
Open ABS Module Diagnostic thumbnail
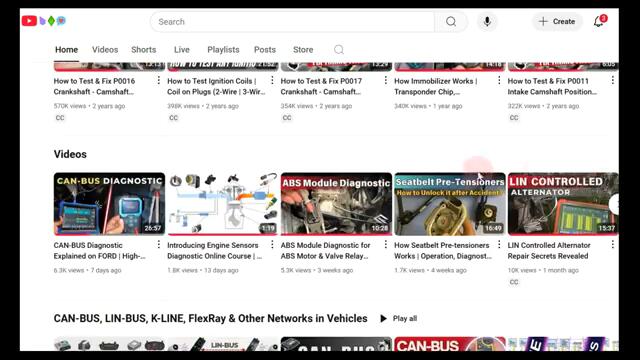click(x=336, y=204)
